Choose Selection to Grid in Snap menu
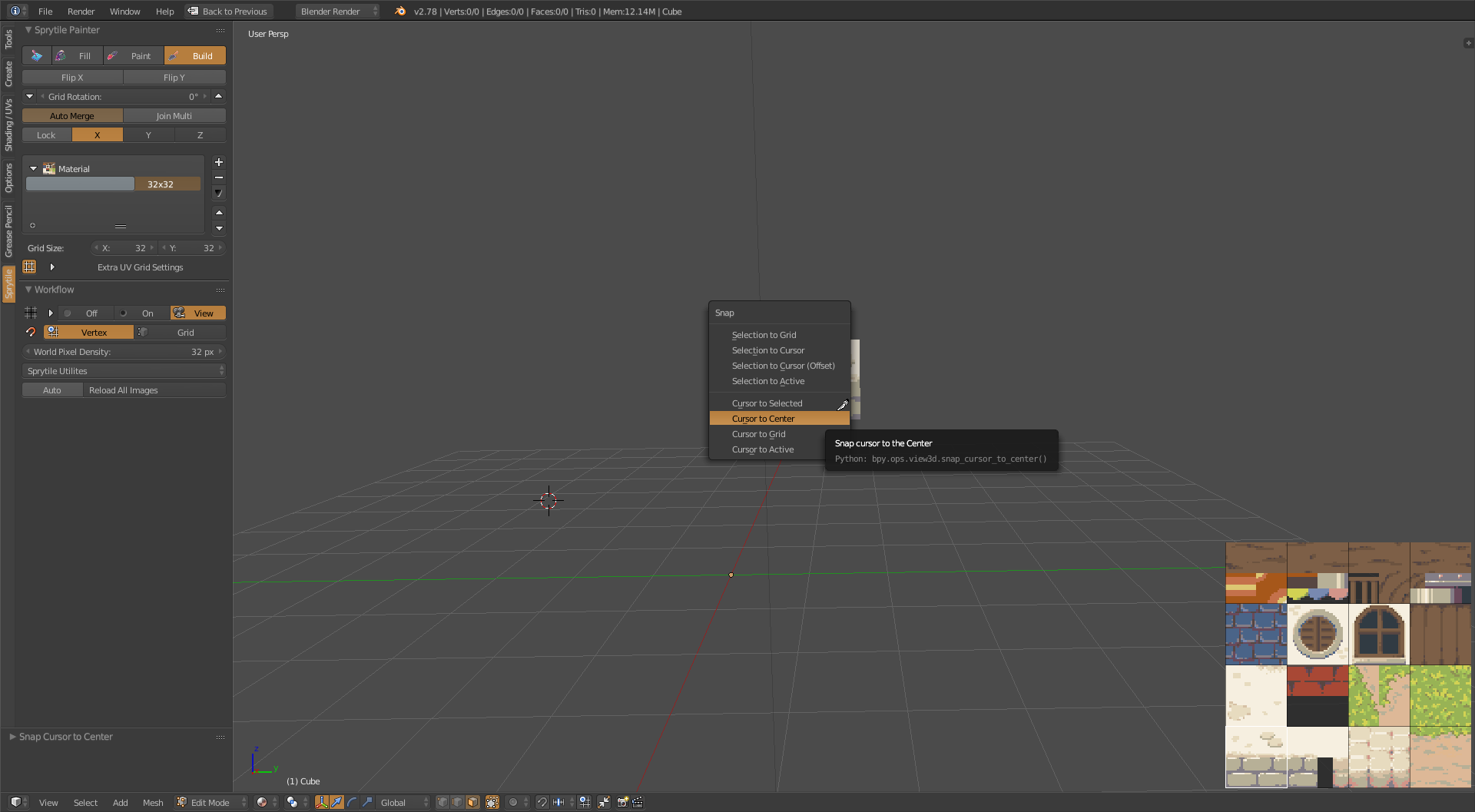This screenshot has width=1475, height=812. (x=780, y=335)
